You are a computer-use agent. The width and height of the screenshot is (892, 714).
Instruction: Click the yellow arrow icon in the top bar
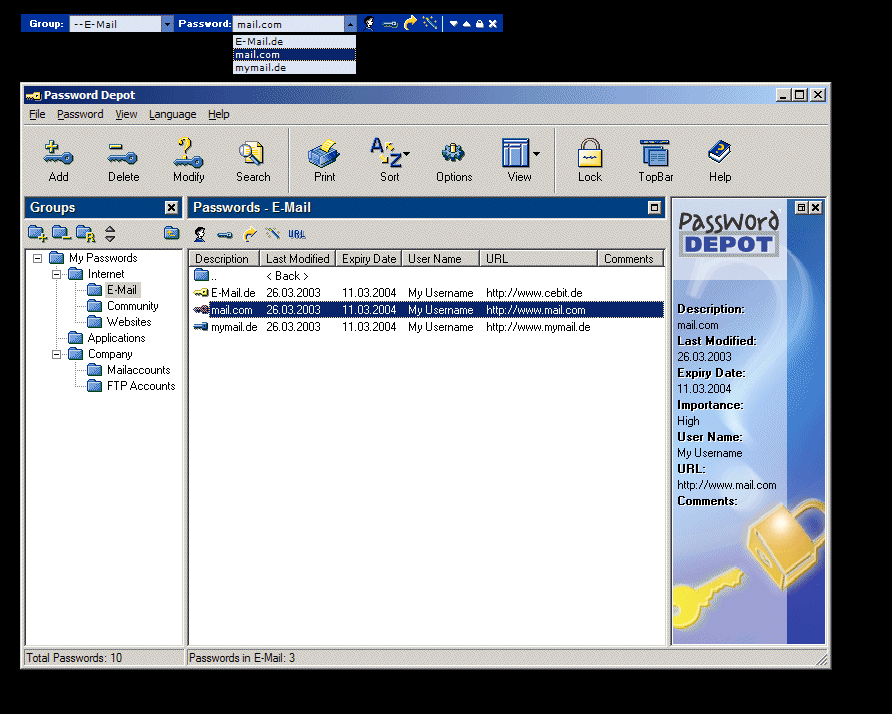tap(410, 23)
